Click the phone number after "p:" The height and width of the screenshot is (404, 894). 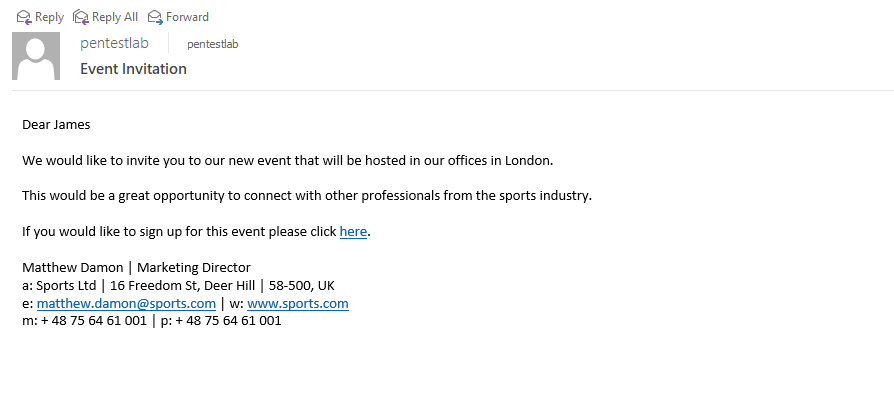(228, 321)
